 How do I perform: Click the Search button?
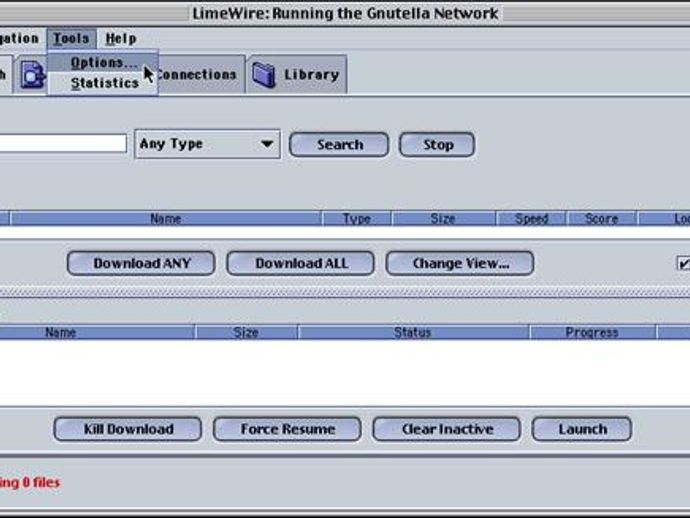point(339,144)
